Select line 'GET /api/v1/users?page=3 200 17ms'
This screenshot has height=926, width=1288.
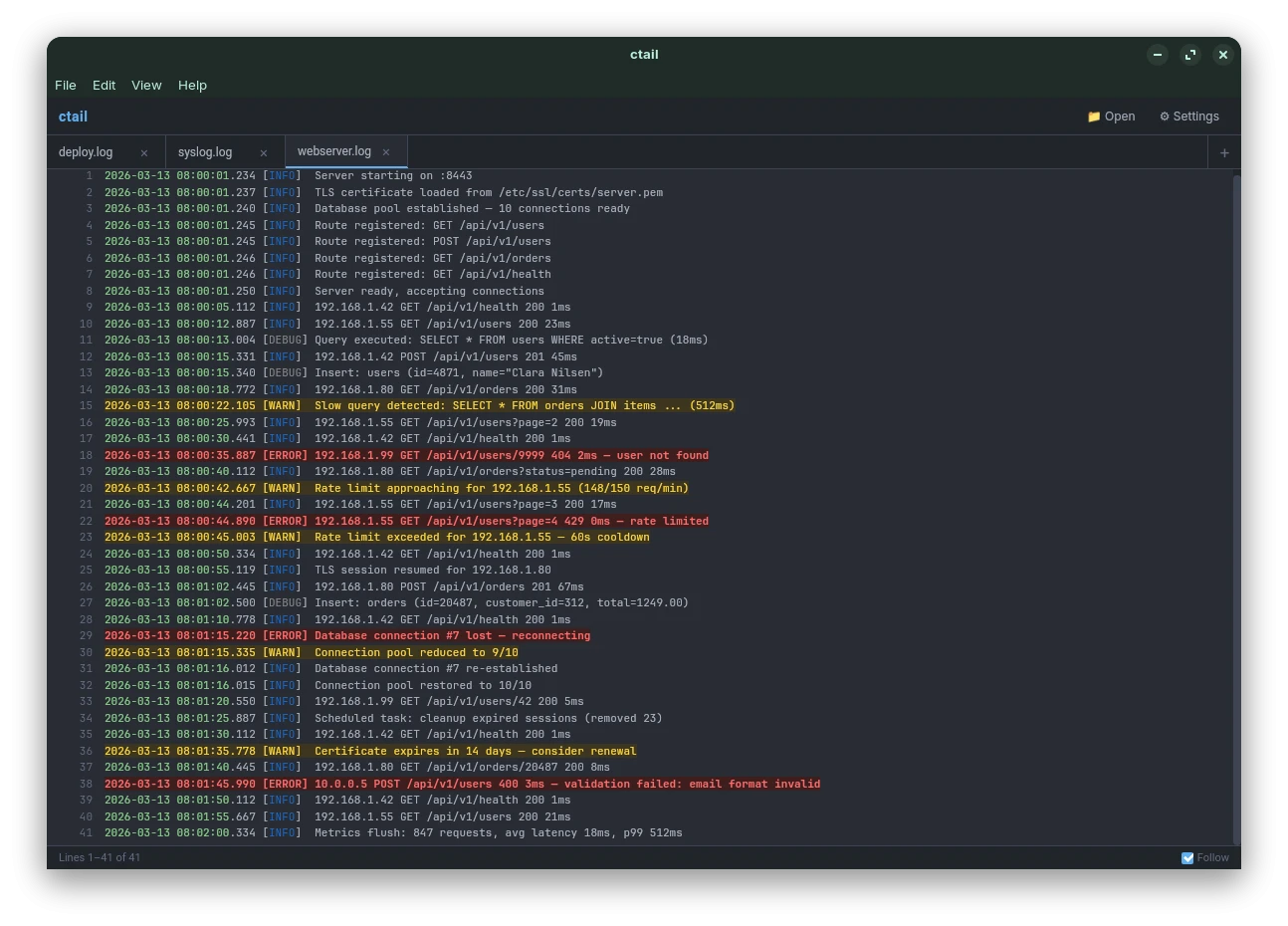[x=639, y=504]
